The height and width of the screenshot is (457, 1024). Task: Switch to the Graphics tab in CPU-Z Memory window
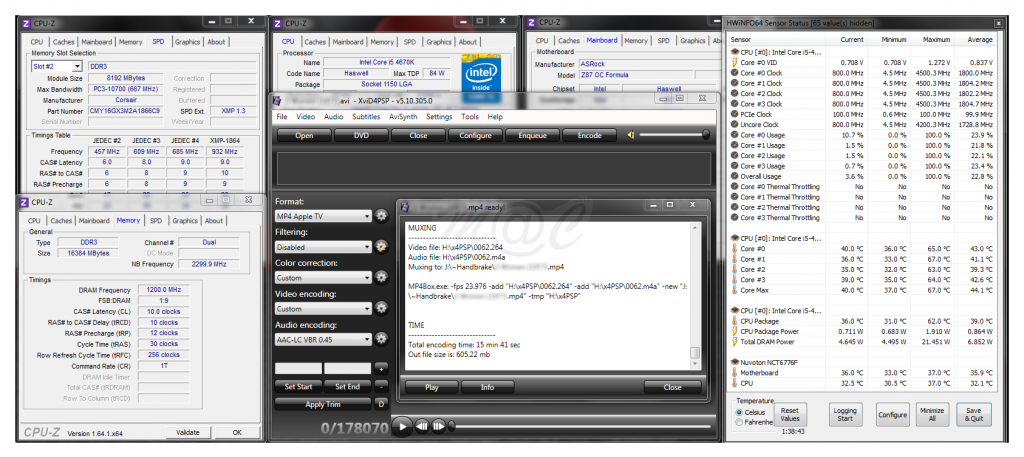[185, 221]
